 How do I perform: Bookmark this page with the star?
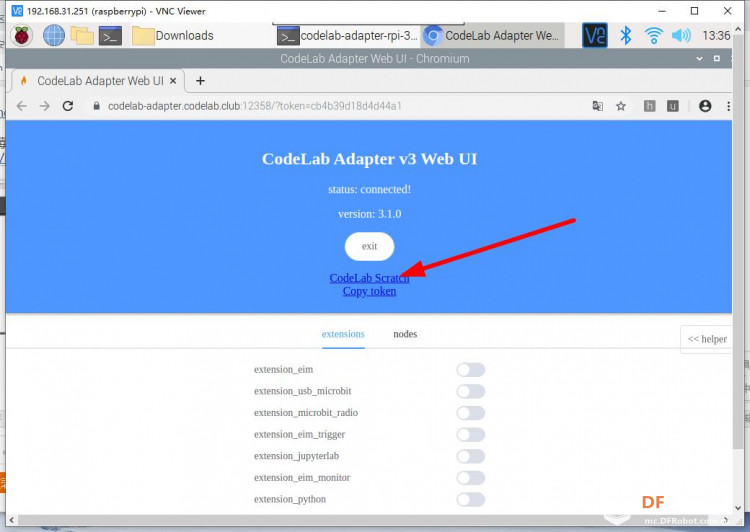[621, 106]
